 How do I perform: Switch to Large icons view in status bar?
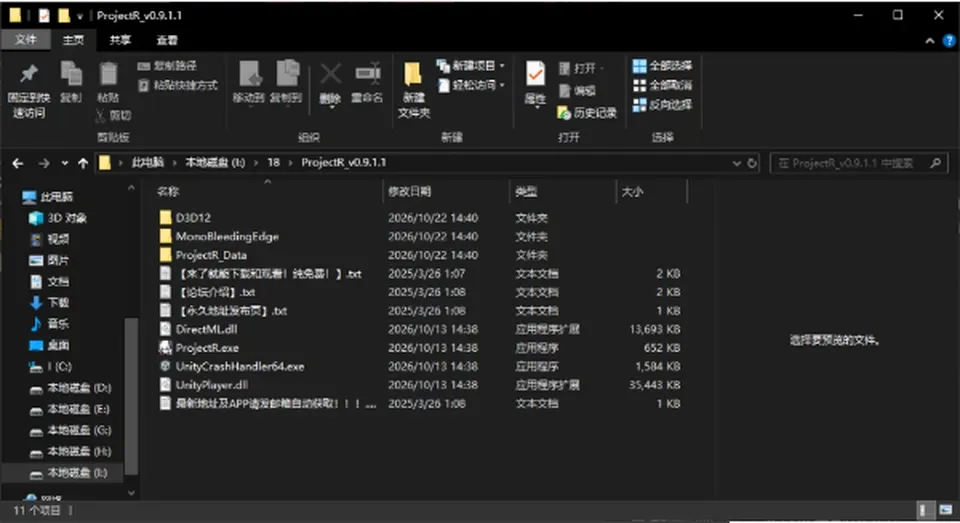coord(946,510)
